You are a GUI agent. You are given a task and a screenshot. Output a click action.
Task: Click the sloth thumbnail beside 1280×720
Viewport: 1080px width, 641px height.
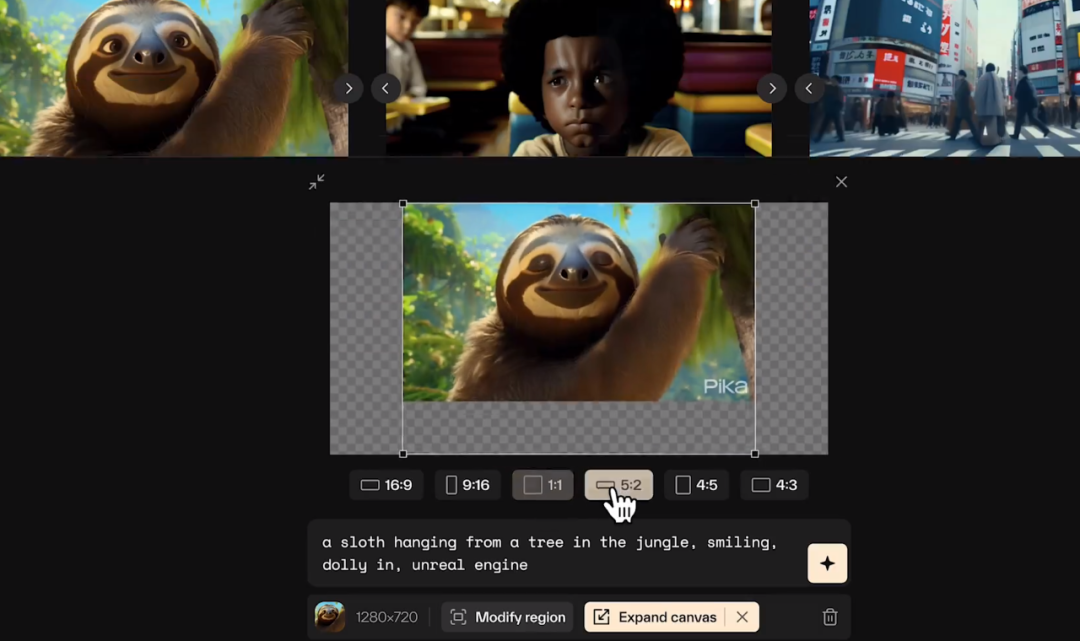(x=330, y=616)
